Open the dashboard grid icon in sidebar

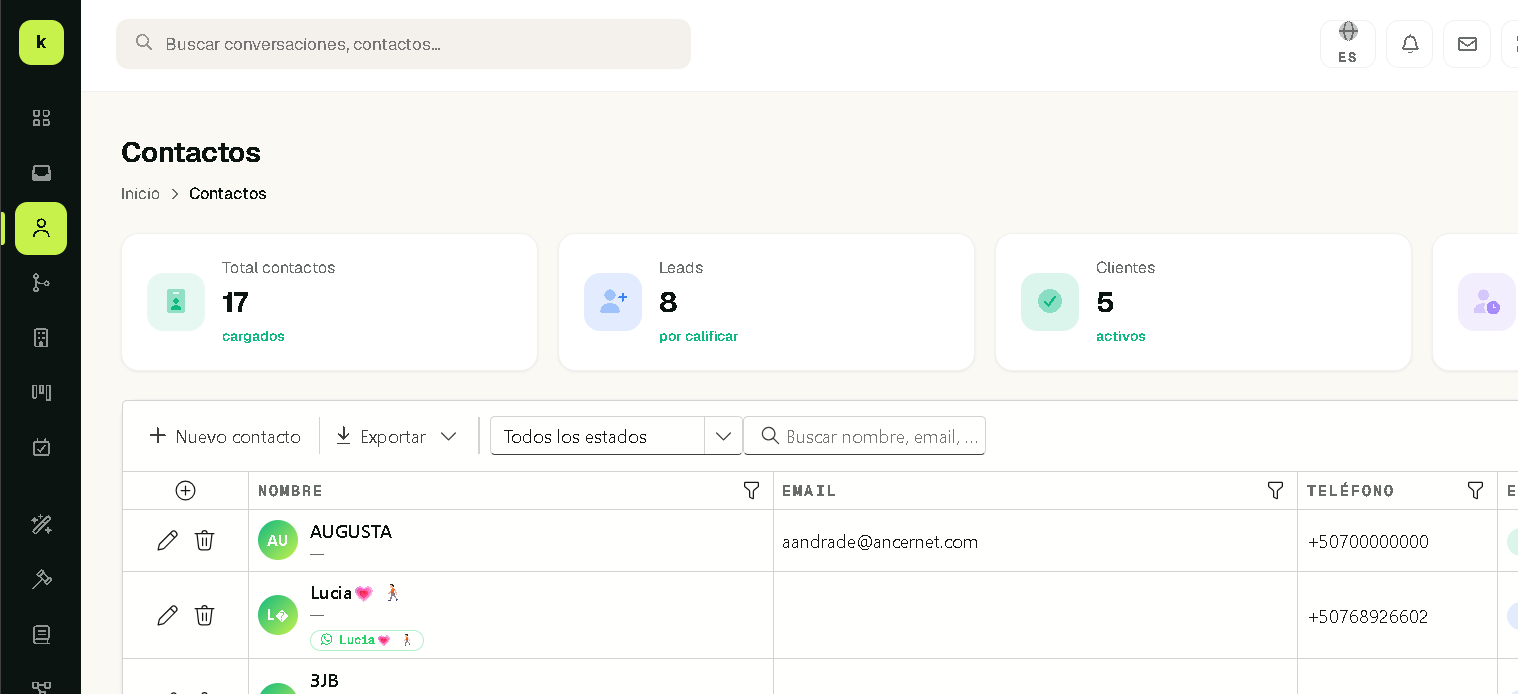pos(41,118)
